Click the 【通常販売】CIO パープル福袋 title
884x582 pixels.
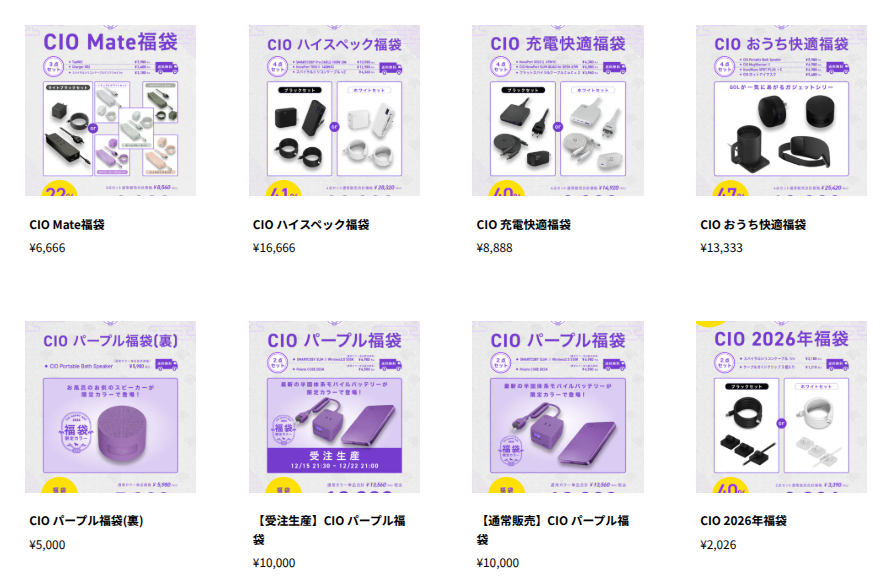pos(552,530)
